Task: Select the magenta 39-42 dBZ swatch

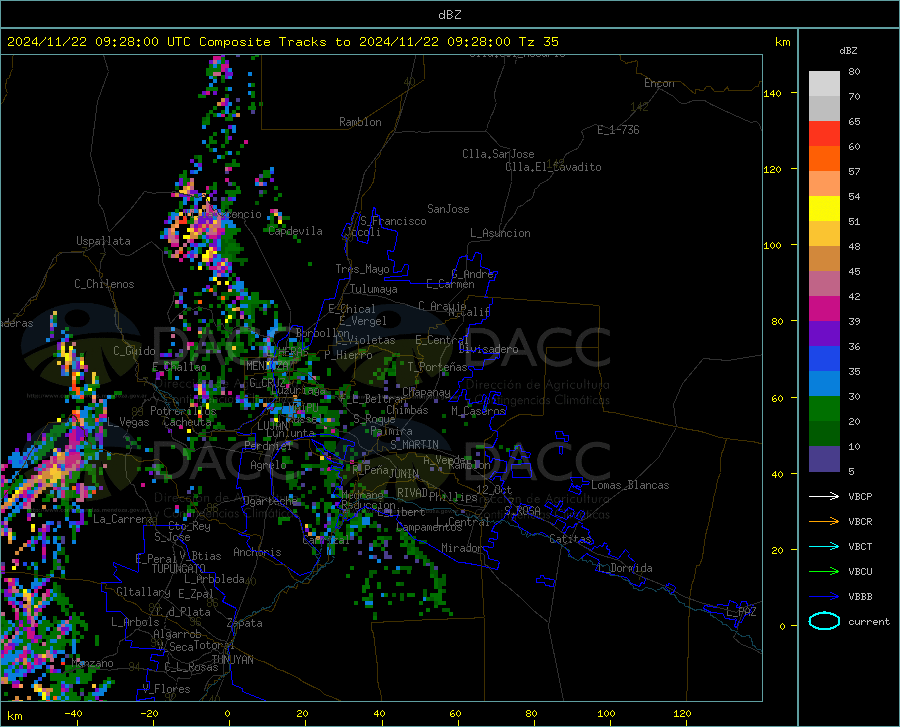Action: (x=824, y=309)
